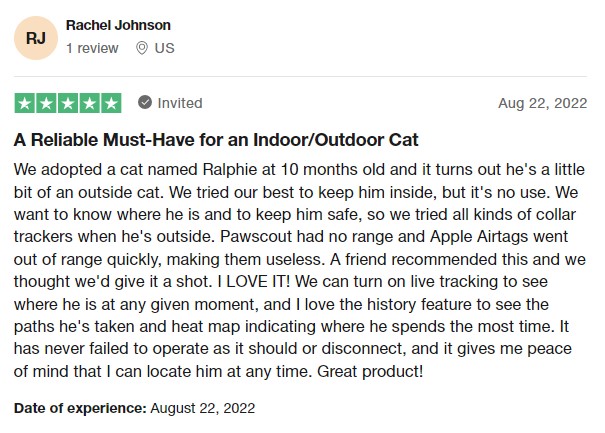Viewport: 605px width, 433px height.
Task: Click the Great product! closing sentence
Action: 370,371
